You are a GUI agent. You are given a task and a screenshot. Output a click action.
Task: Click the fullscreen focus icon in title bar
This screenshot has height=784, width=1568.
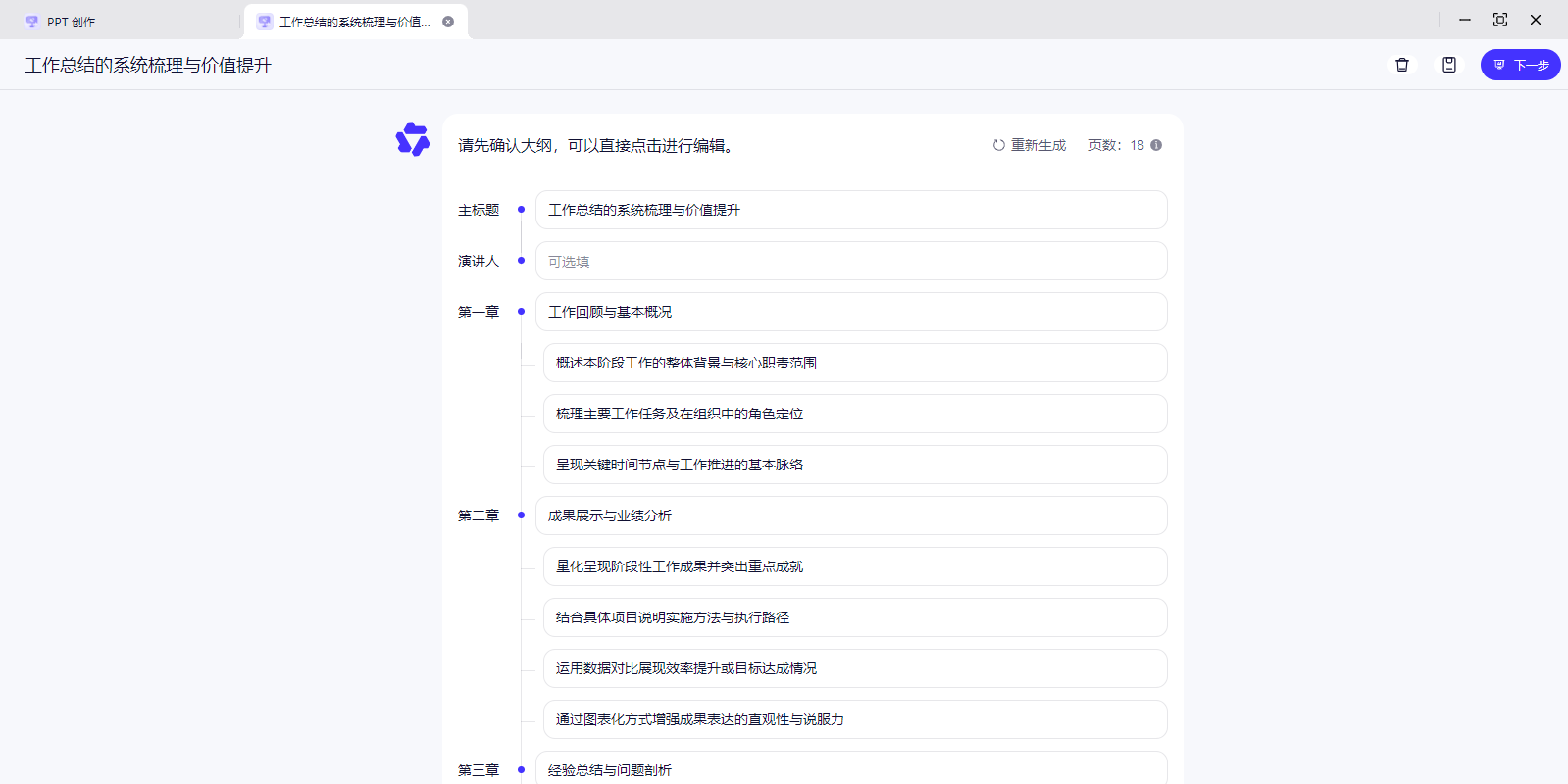[x=1500, y=20]
